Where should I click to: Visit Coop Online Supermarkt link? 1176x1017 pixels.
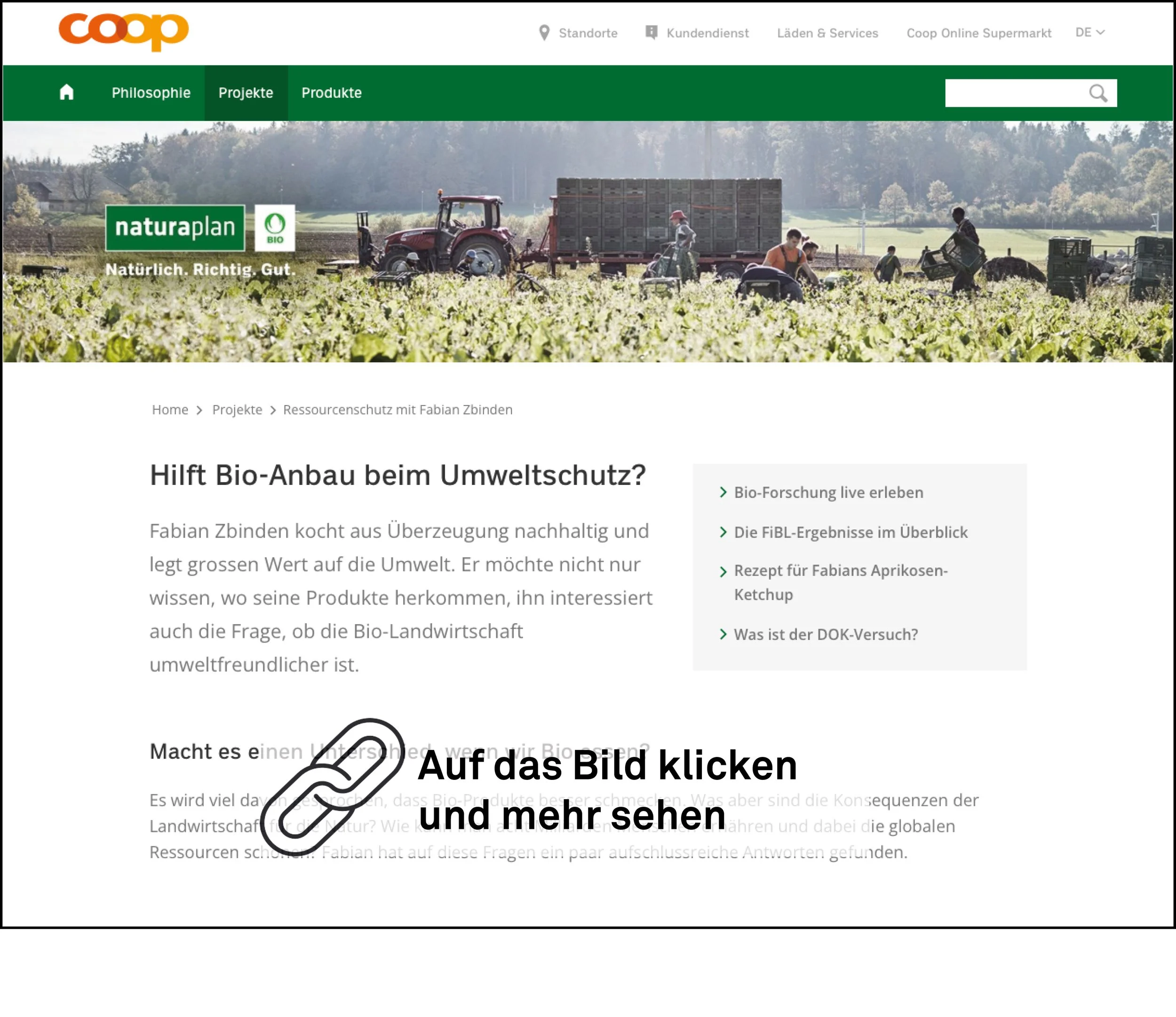pyautogui.click(x=978, y=33)
